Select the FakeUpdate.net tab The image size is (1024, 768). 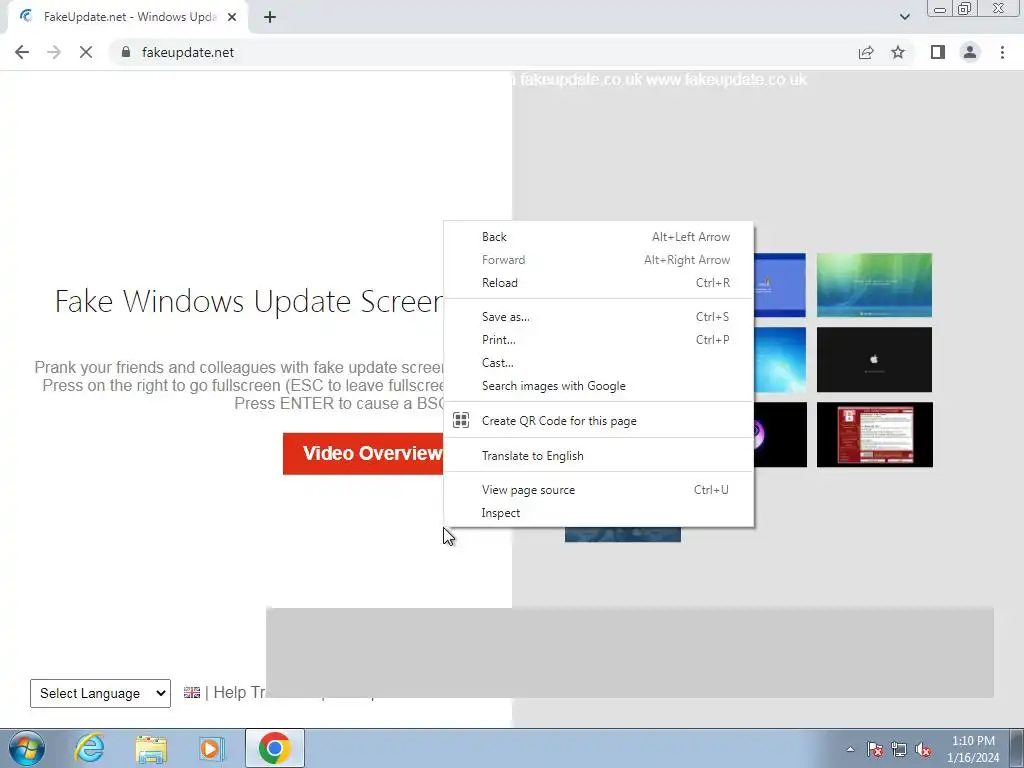pos(127,17)
